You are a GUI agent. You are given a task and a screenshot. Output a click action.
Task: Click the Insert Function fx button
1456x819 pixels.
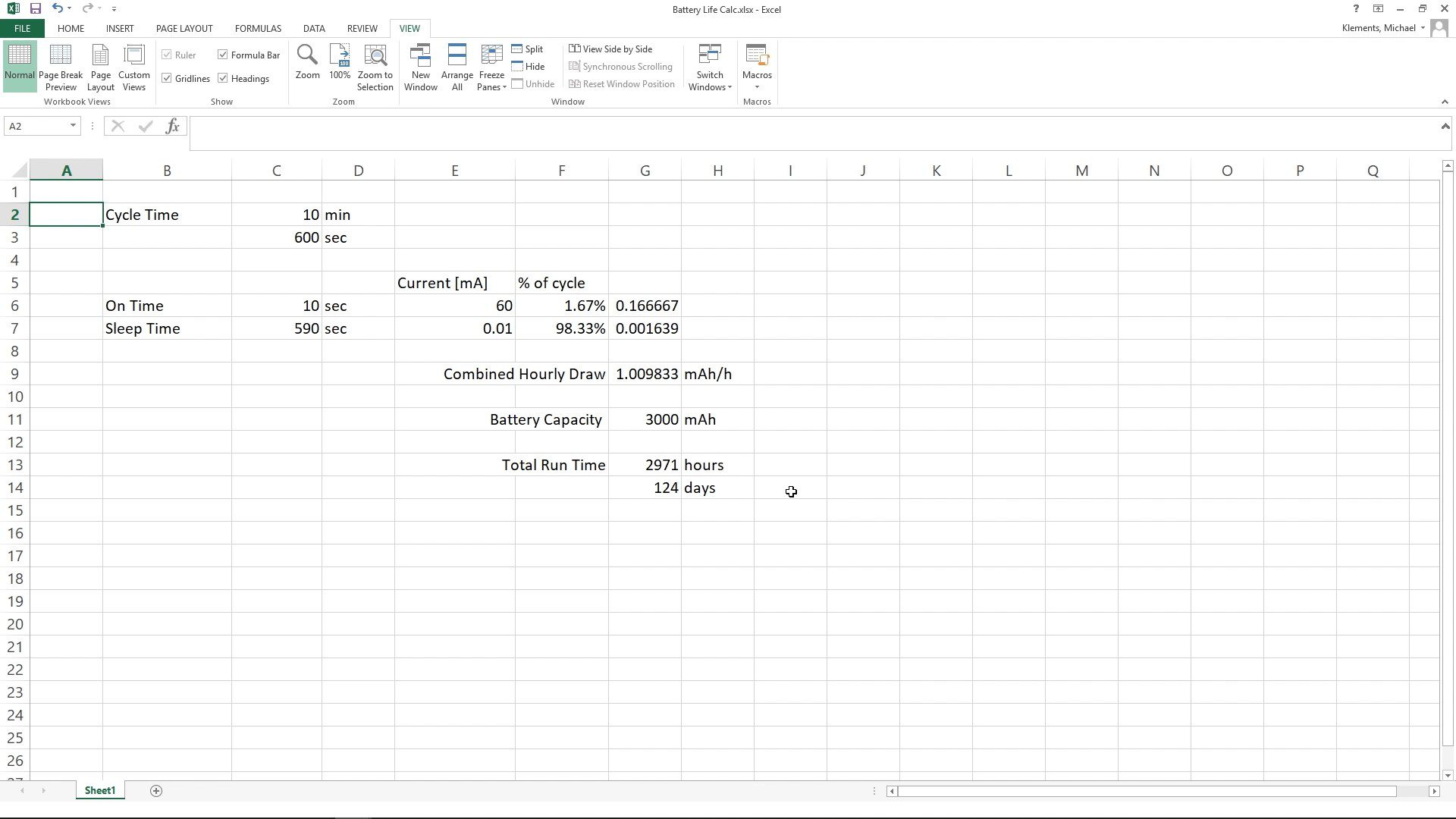click(173, 126)
